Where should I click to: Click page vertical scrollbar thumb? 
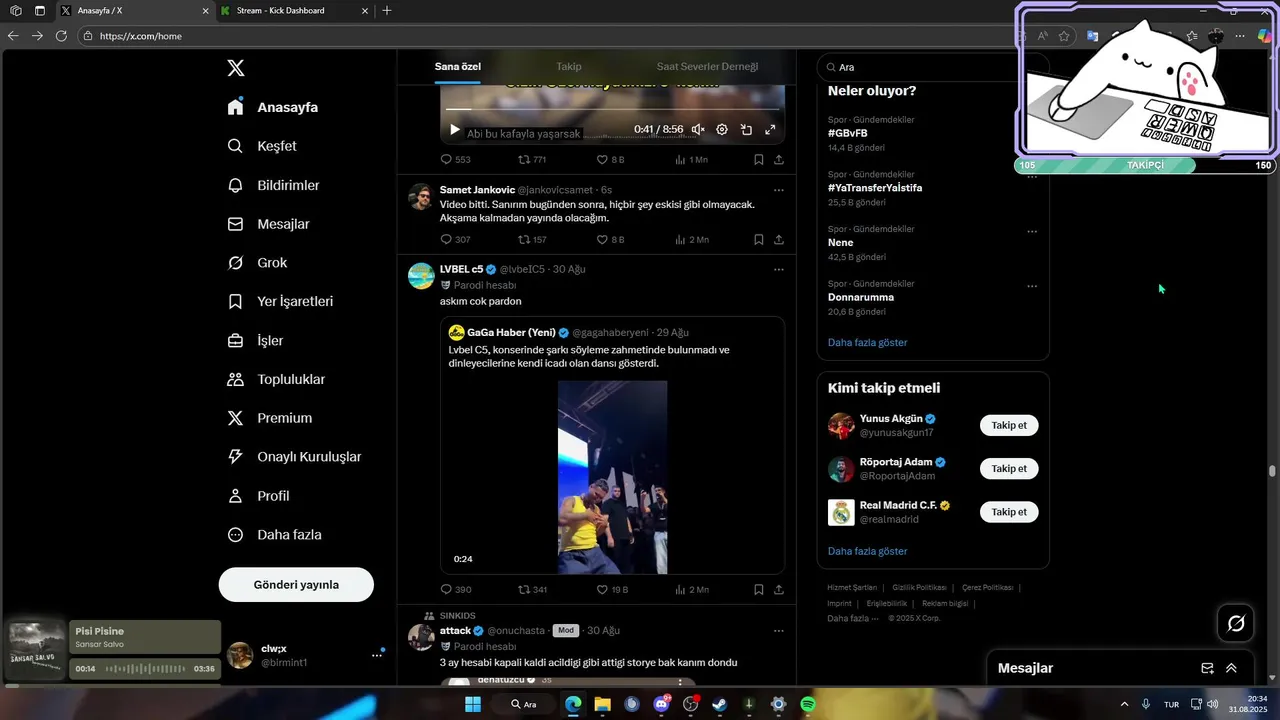tap(1273, 471)
